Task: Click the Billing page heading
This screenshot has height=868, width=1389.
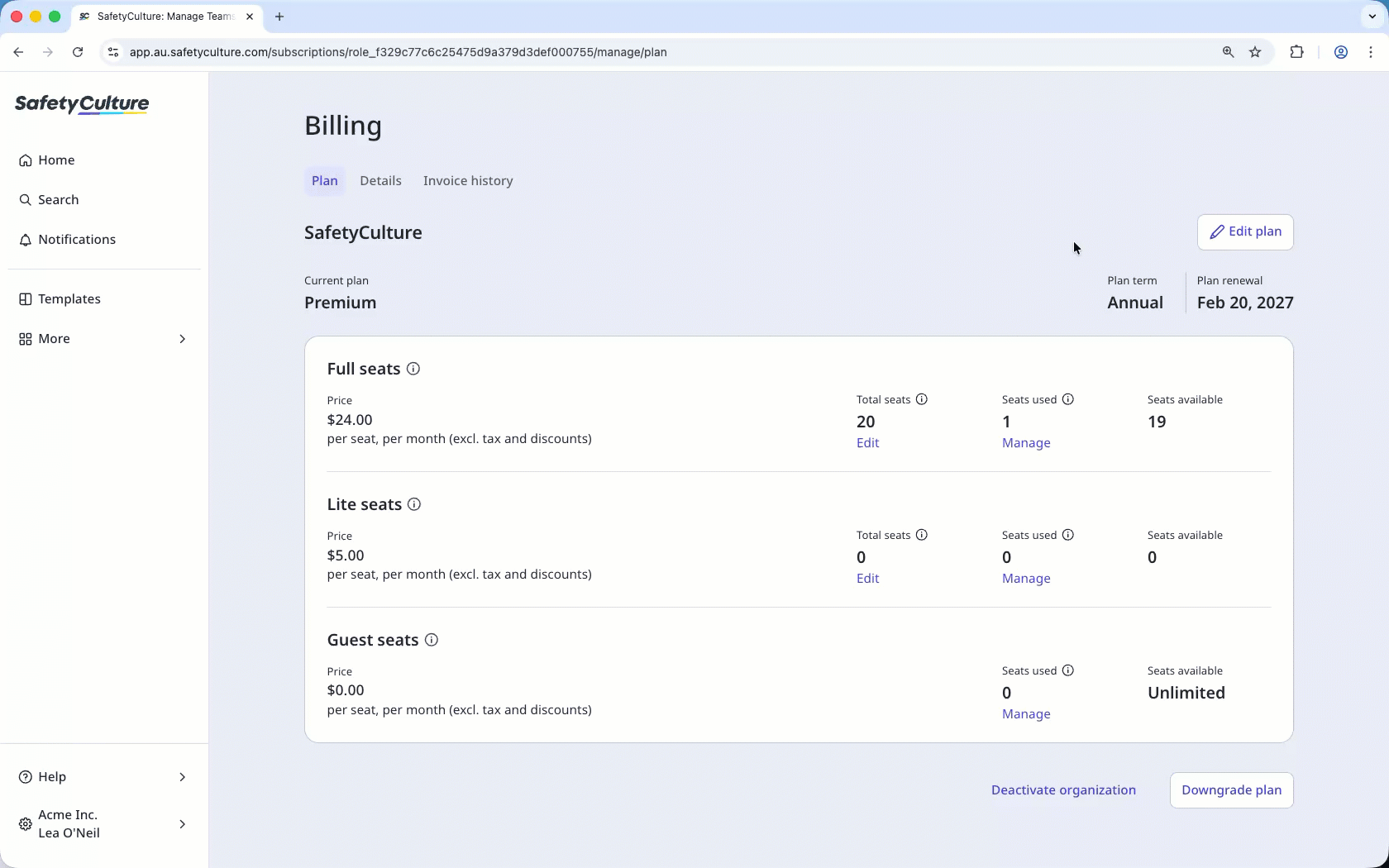Action: [343, 126]
